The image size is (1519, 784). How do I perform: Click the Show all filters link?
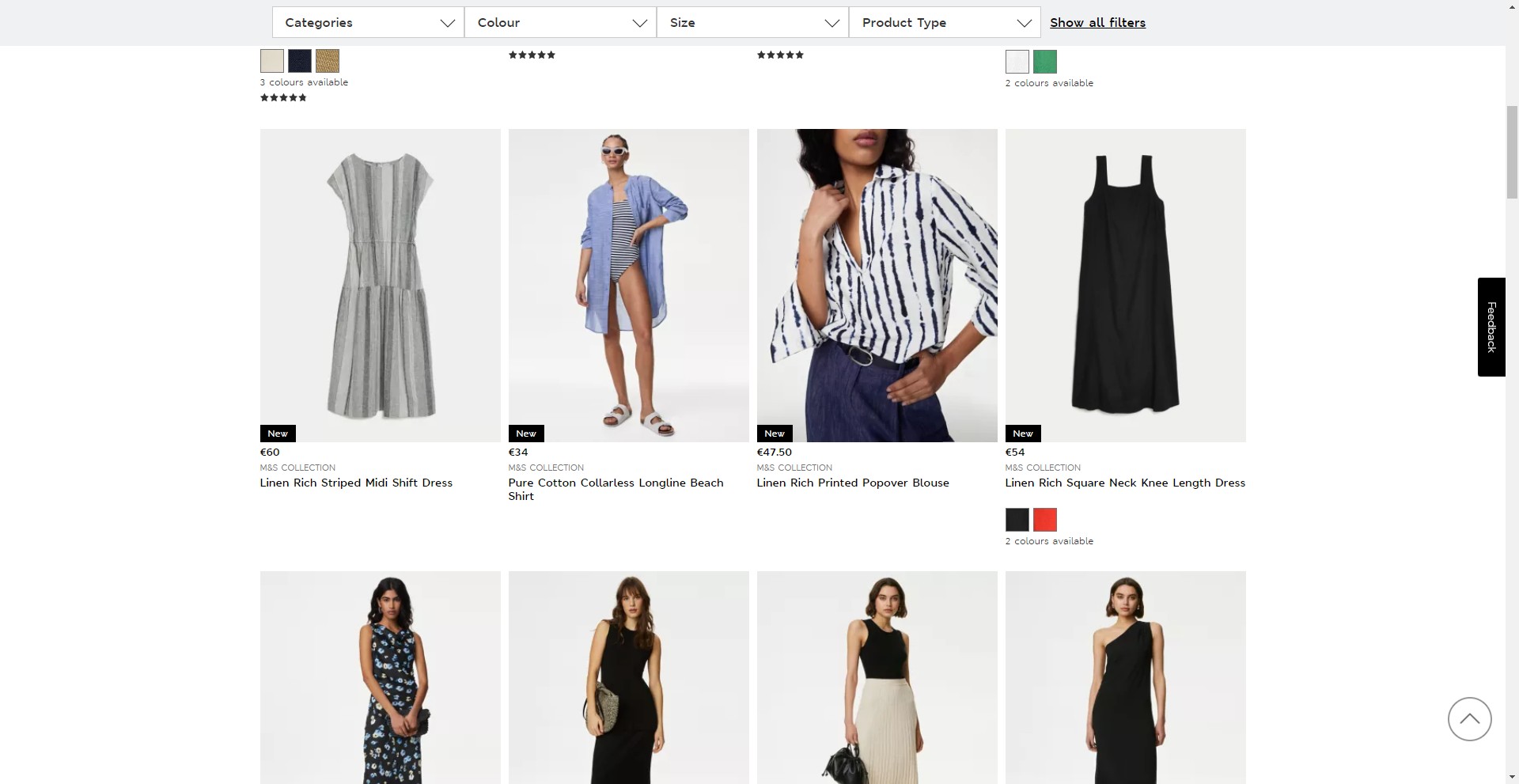click(x=1097, y=22)
